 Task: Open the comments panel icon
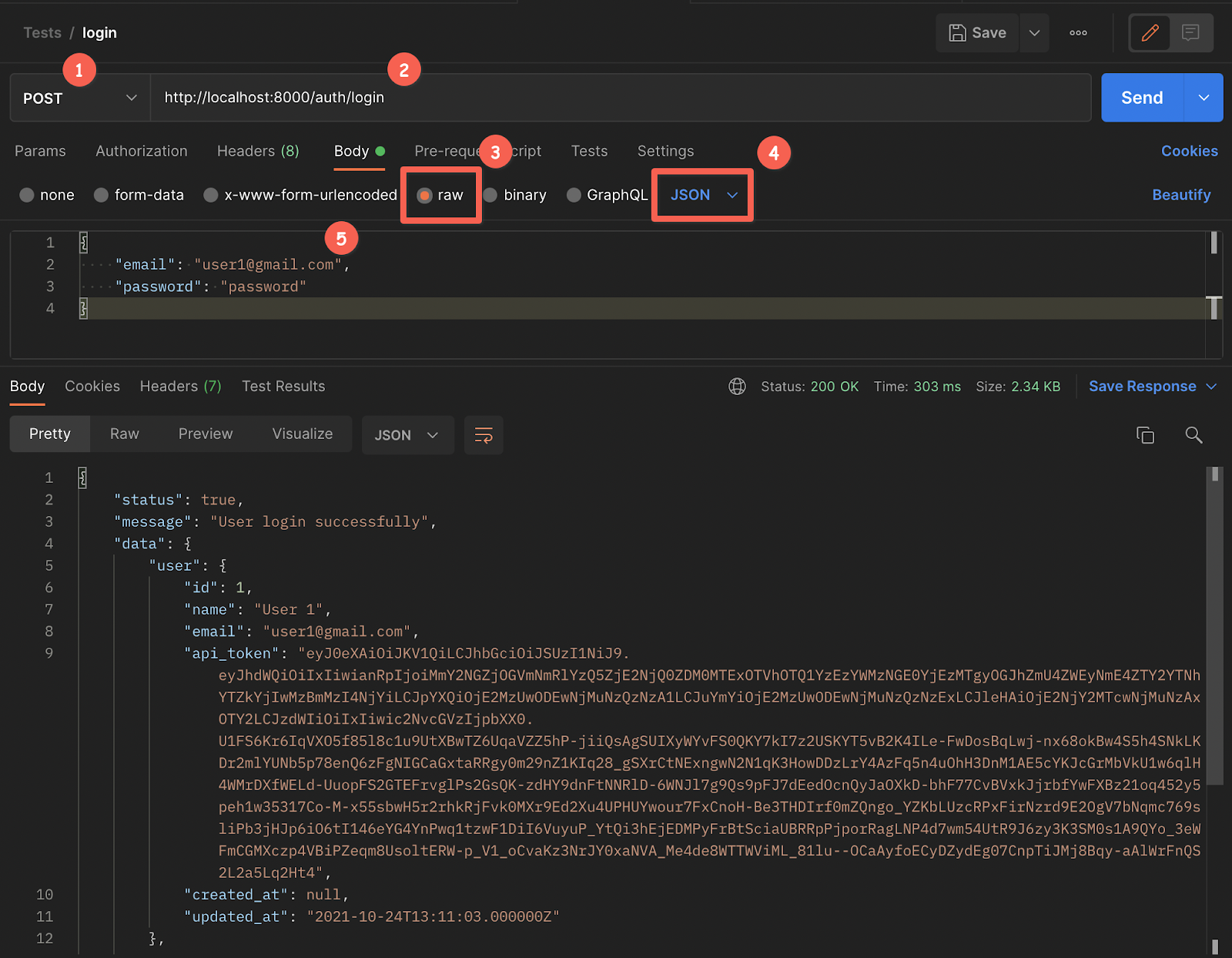[1190, 33]
